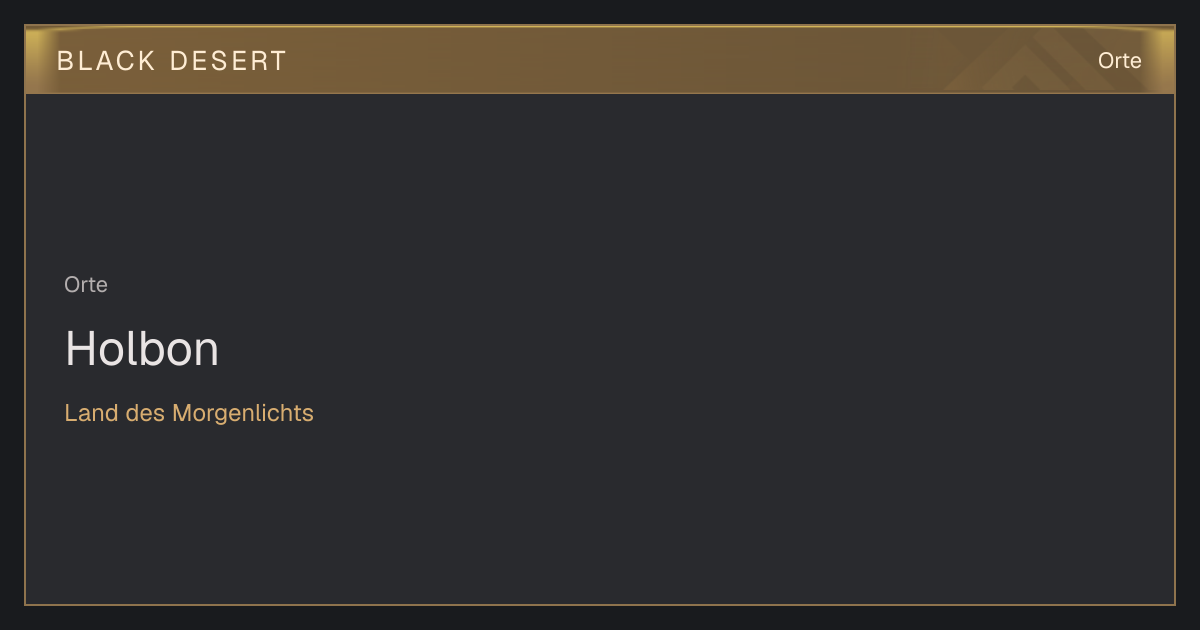This screenshot has width=1200, height=630.
Task: Click the large white location name
Action: click(142, 349)
